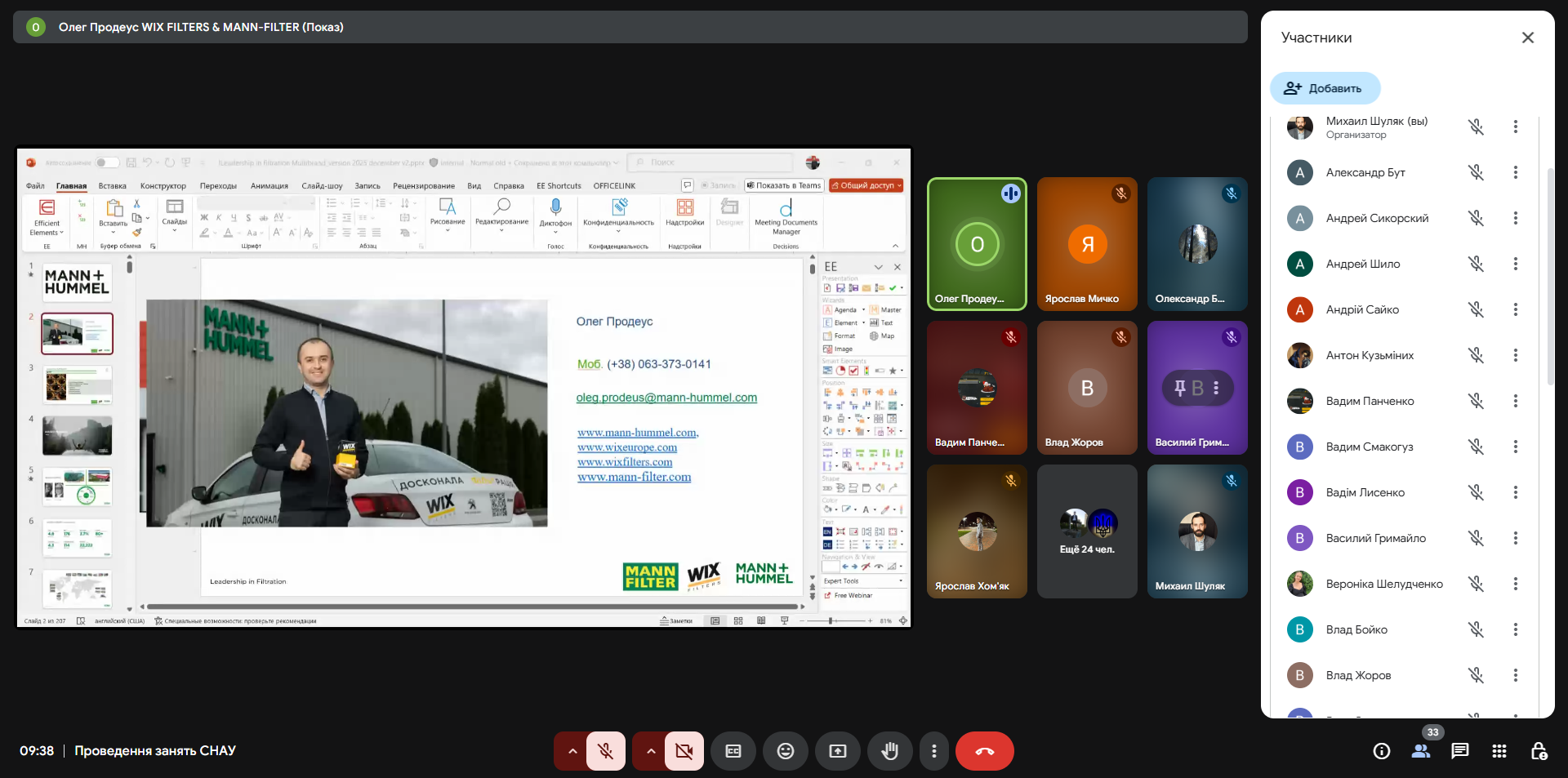Click muted mic icon for Вадим Панченко

(1476, 401)
